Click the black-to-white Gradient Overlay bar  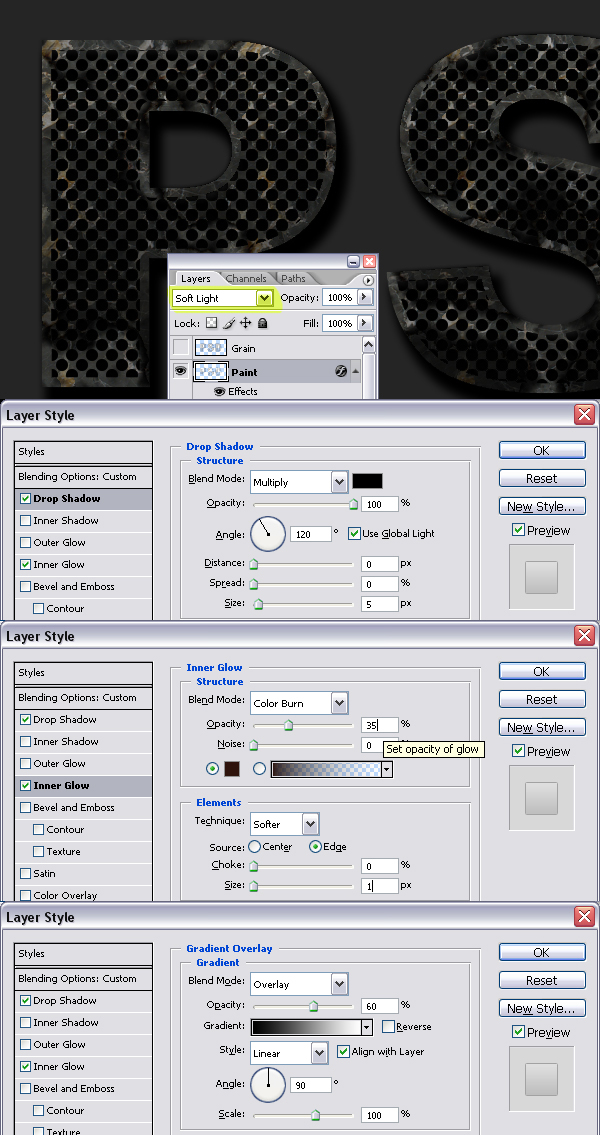(306, 1026)
